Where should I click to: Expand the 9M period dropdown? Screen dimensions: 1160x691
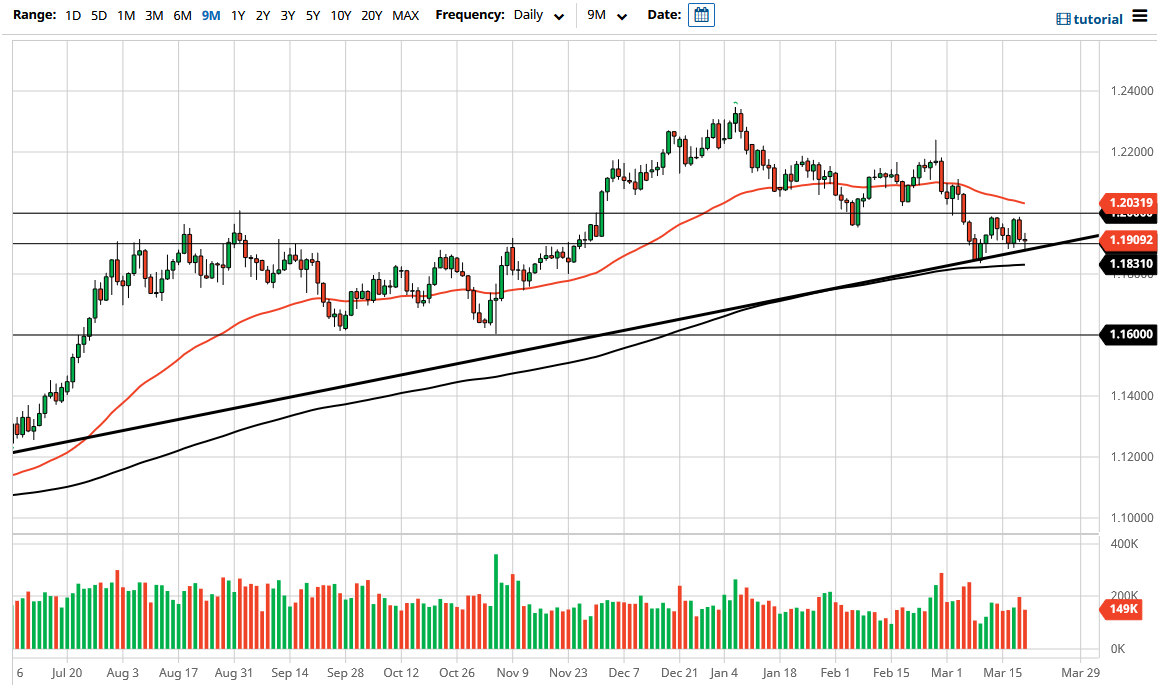[x=607, y=16]
